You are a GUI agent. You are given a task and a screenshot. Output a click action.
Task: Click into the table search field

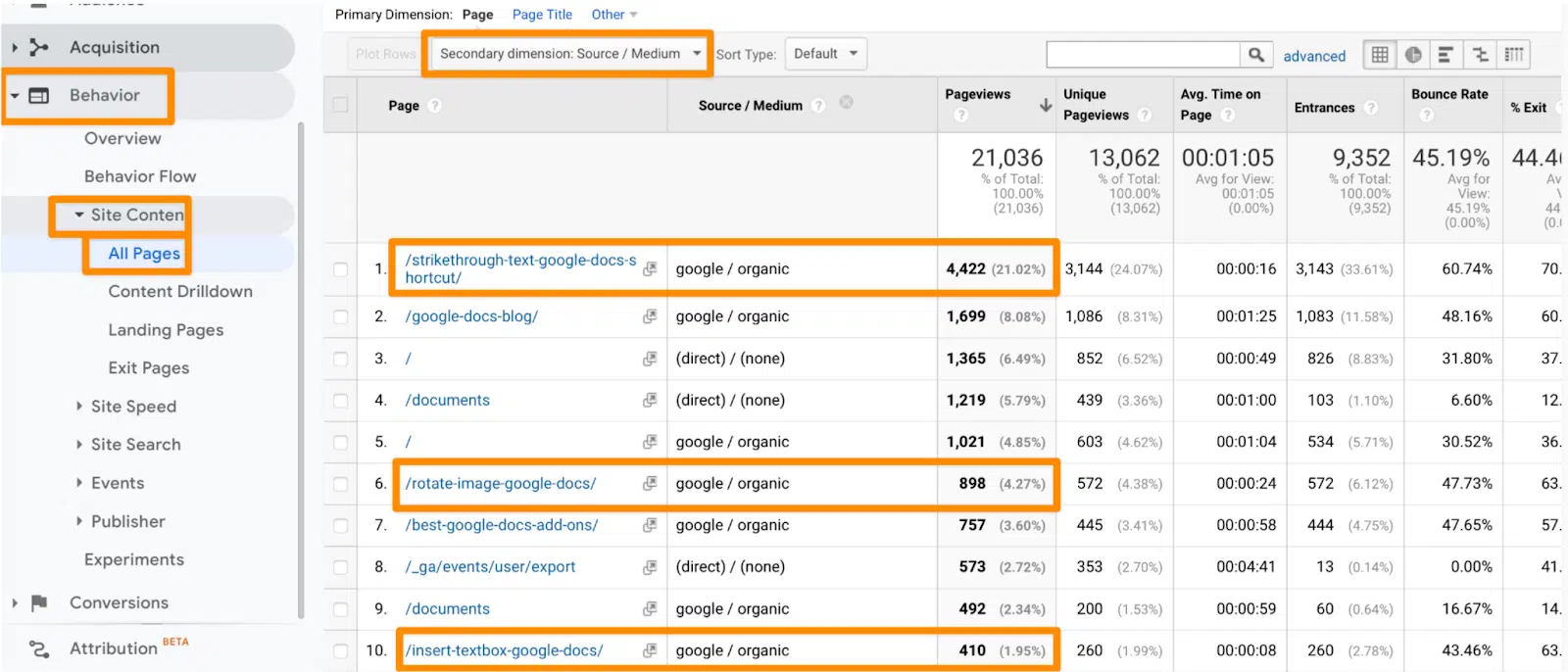pyautogui.click(x=1143, y=55)
